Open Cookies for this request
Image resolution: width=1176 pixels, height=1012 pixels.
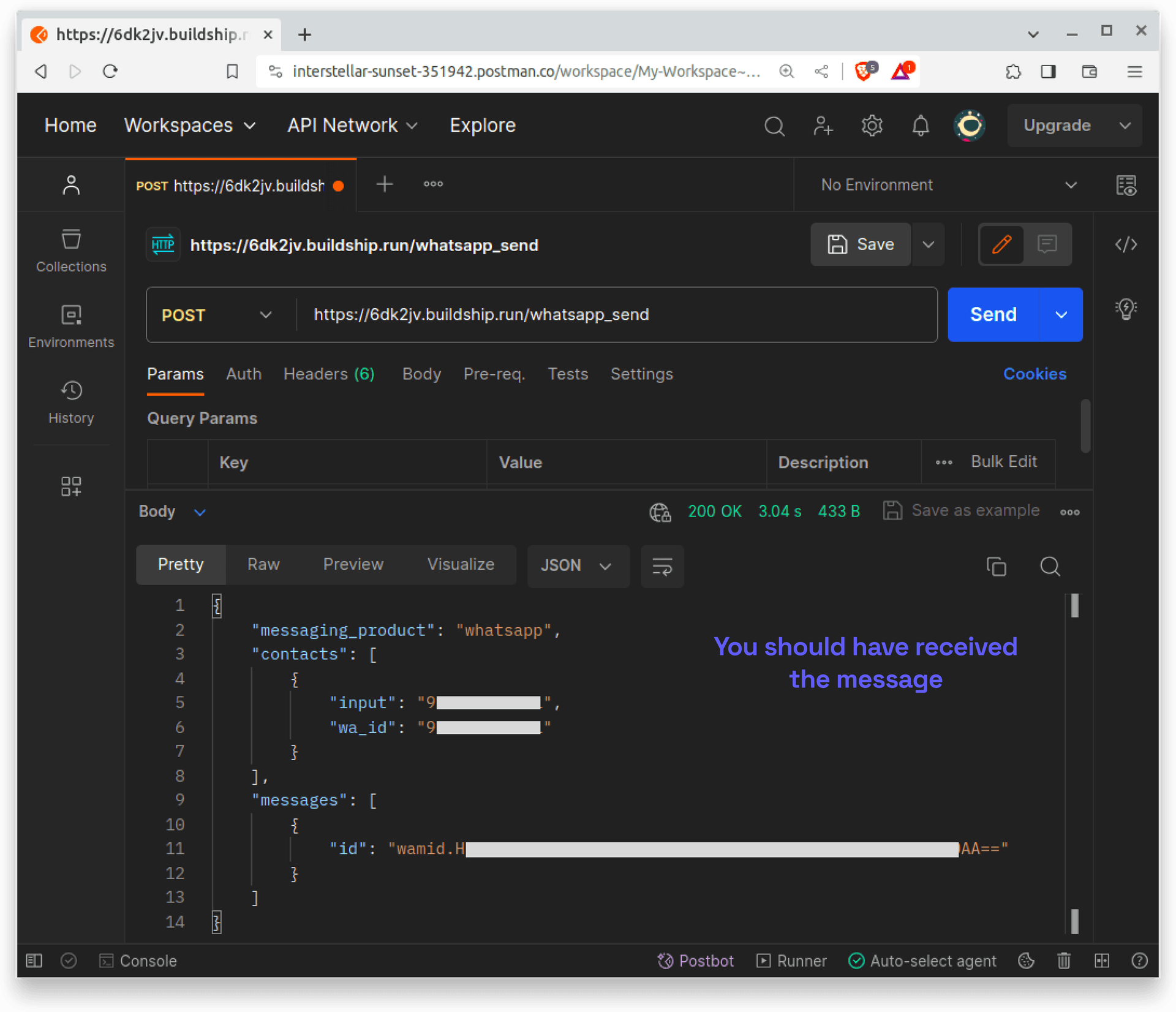click(1035, 374)
